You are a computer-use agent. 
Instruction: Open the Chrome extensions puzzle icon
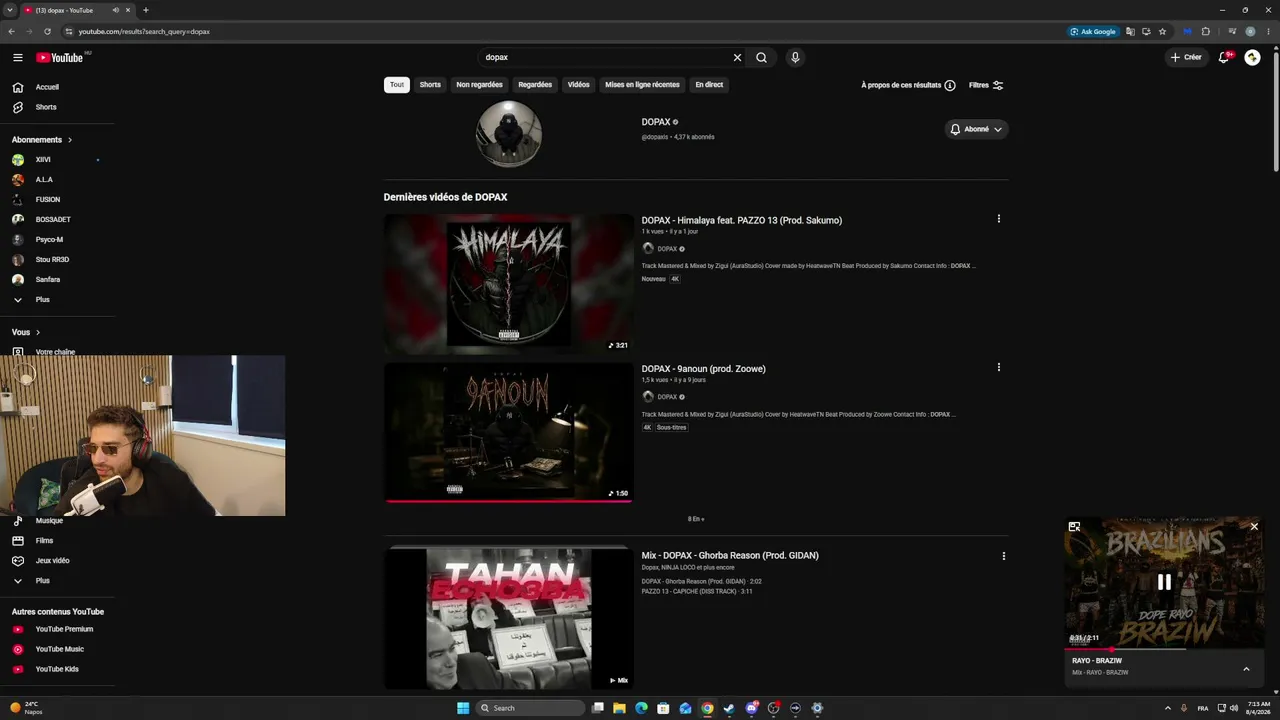pyautogui.click(x=1205, y=31)
